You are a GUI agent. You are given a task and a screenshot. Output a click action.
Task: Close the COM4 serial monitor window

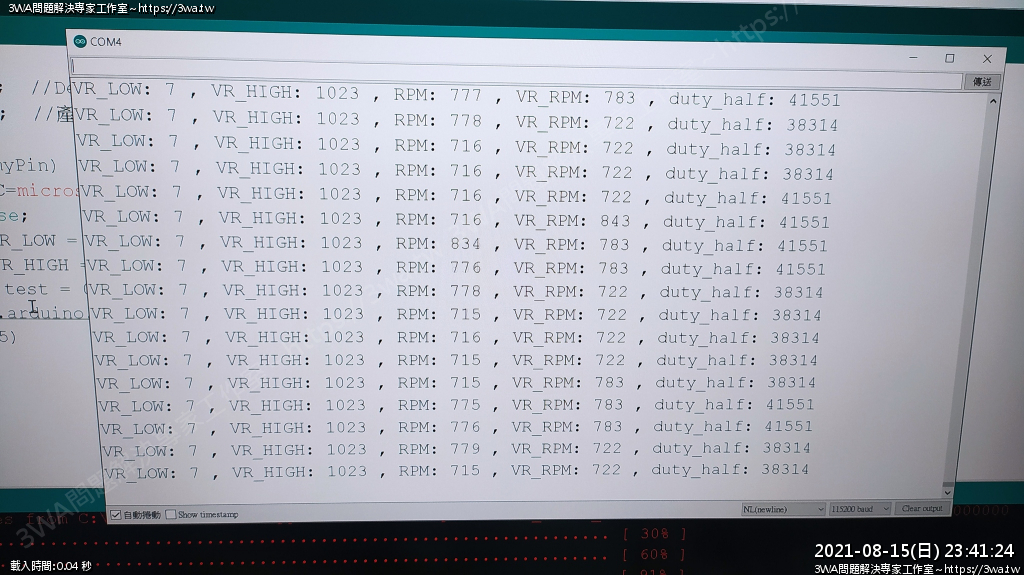[x=987, y=59]
